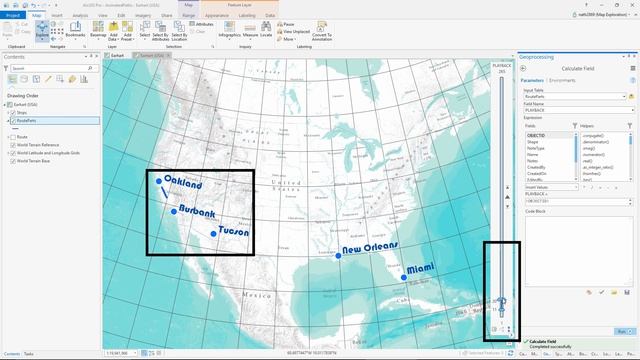640x360 pixels.
Task: List layers by snapping
Action: tap(60, 79)
